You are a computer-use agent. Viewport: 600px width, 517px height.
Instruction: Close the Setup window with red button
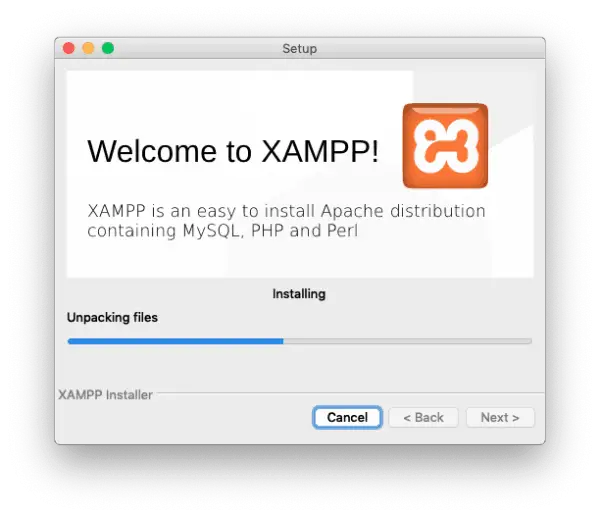[69, 48]
